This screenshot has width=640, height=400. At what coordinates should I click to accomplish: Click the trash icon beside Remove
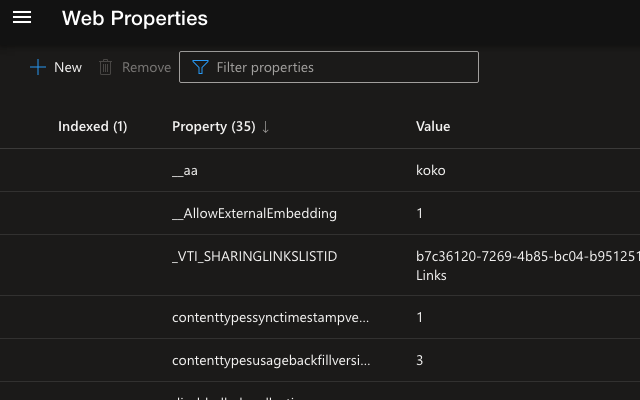pos(105,67)
